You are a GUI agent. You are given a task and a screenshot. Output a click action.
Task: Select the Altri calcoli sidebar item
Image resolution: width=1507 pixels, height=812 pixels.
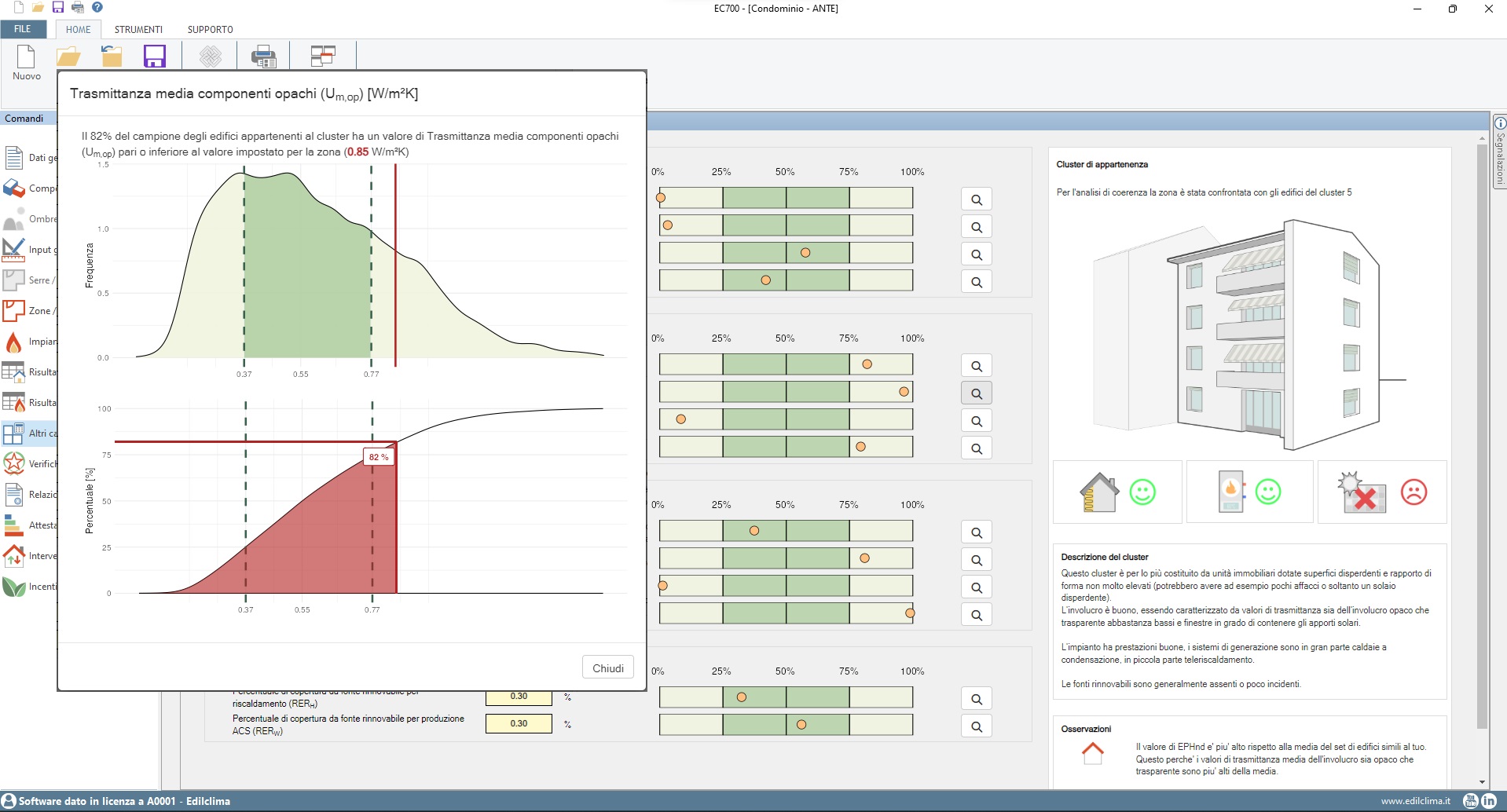coord(30,433)
